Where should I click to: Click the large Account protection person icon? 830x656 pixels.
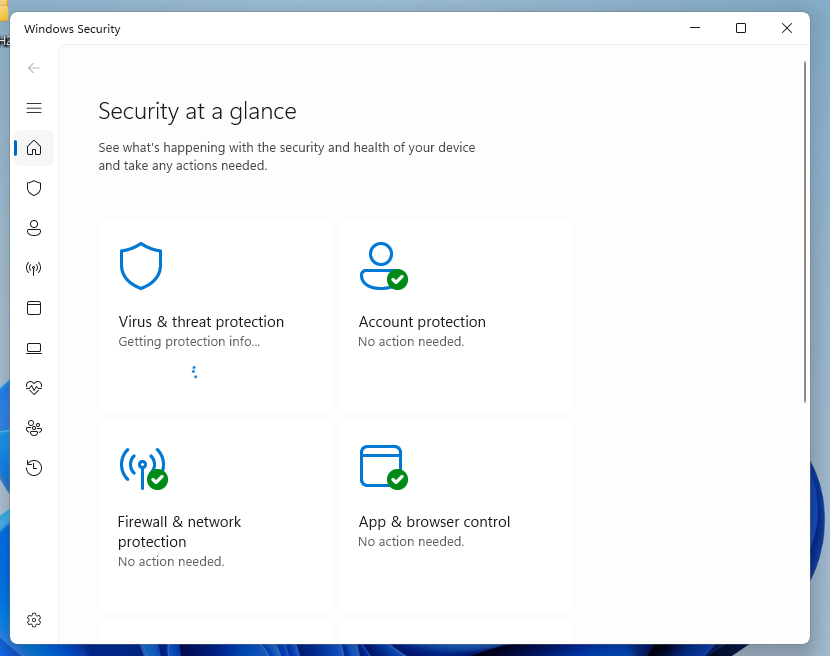click(384, 266)
